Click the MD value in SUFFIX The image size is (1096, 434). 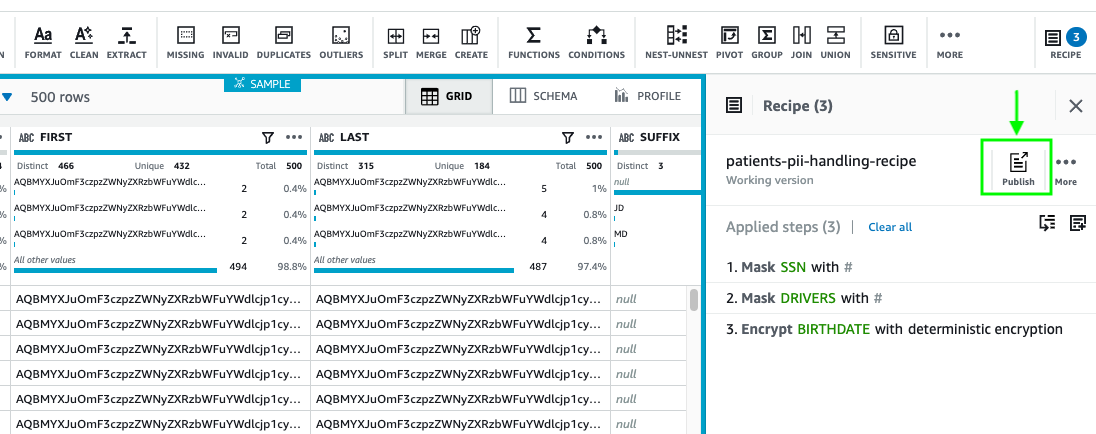pyautogui.click(x=619, y=233)
